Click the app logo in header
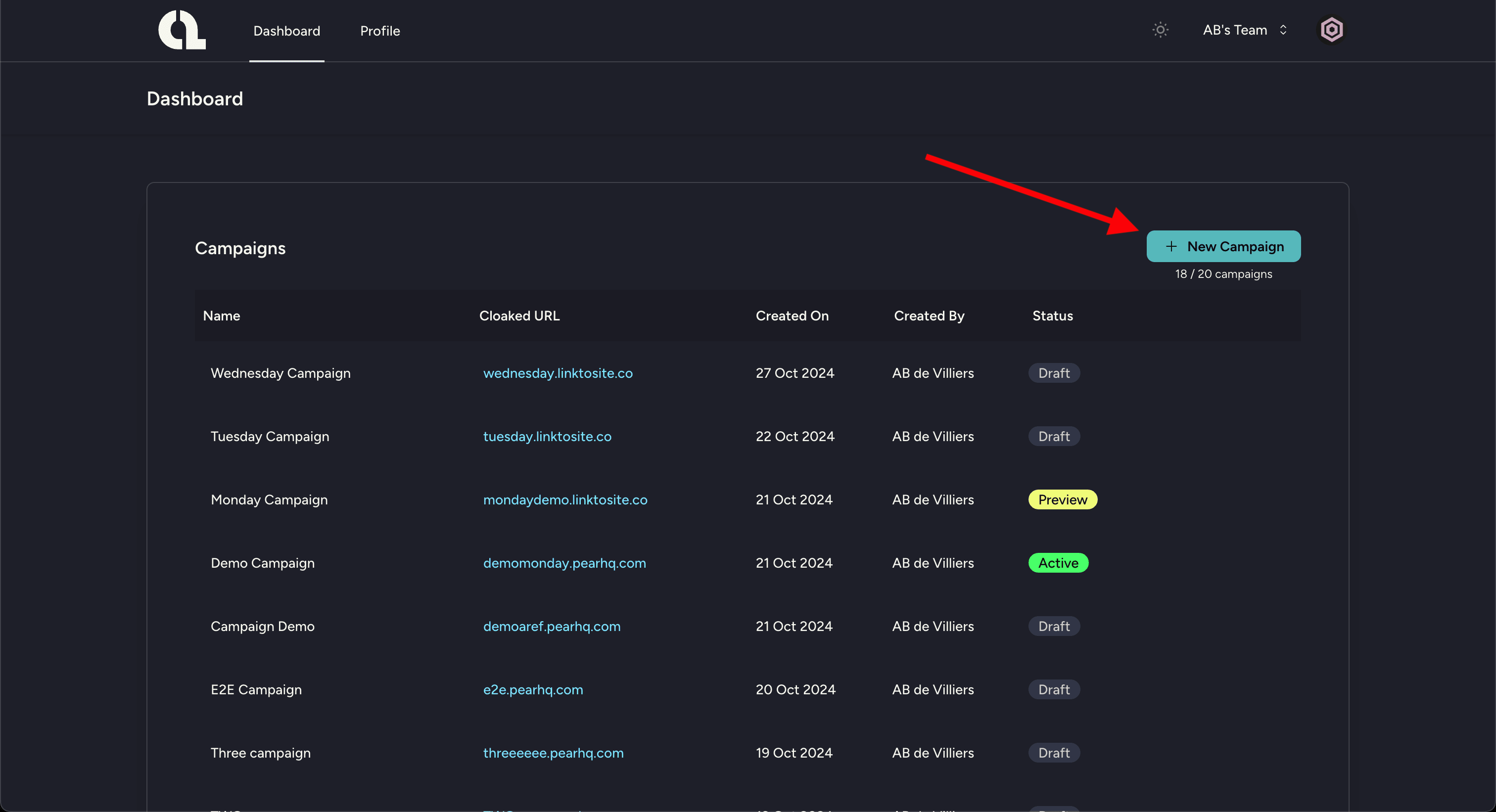Viewport: 1496px width, 812px height. click(x=182, y=30)
